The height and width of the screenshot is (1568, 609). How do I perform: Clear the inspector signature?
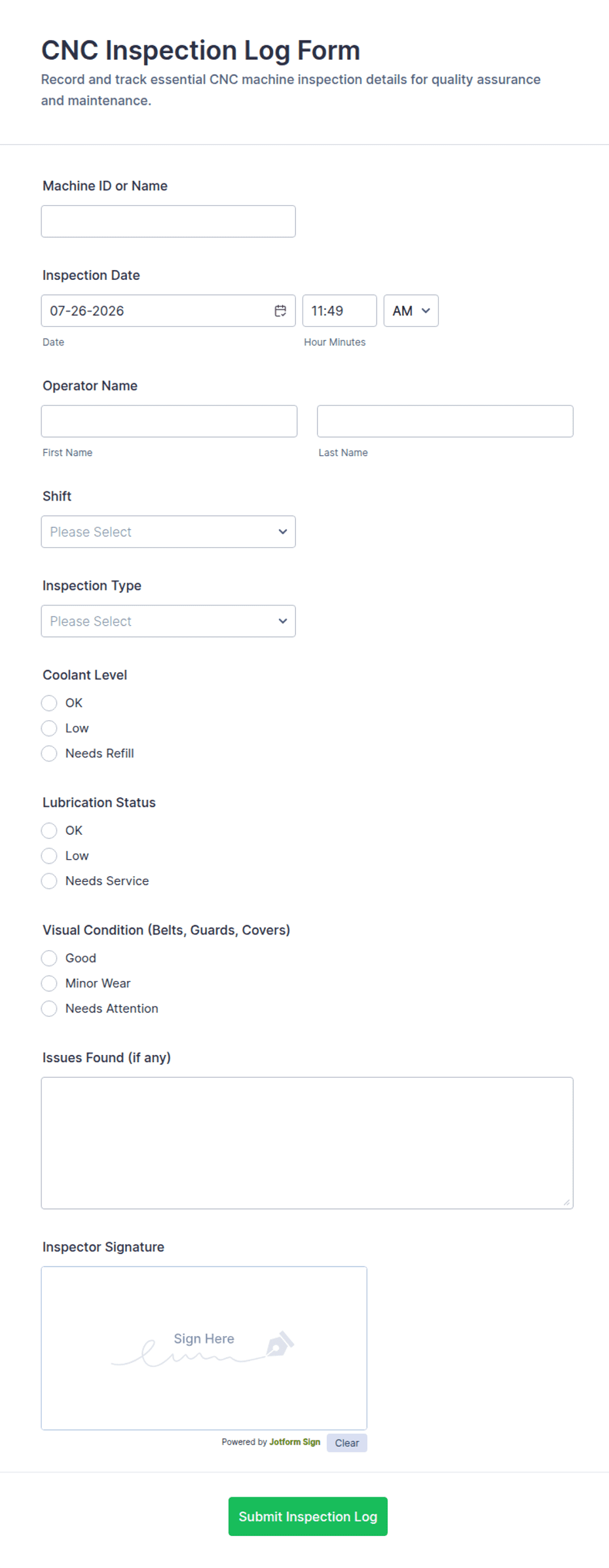click(347, 1443)
